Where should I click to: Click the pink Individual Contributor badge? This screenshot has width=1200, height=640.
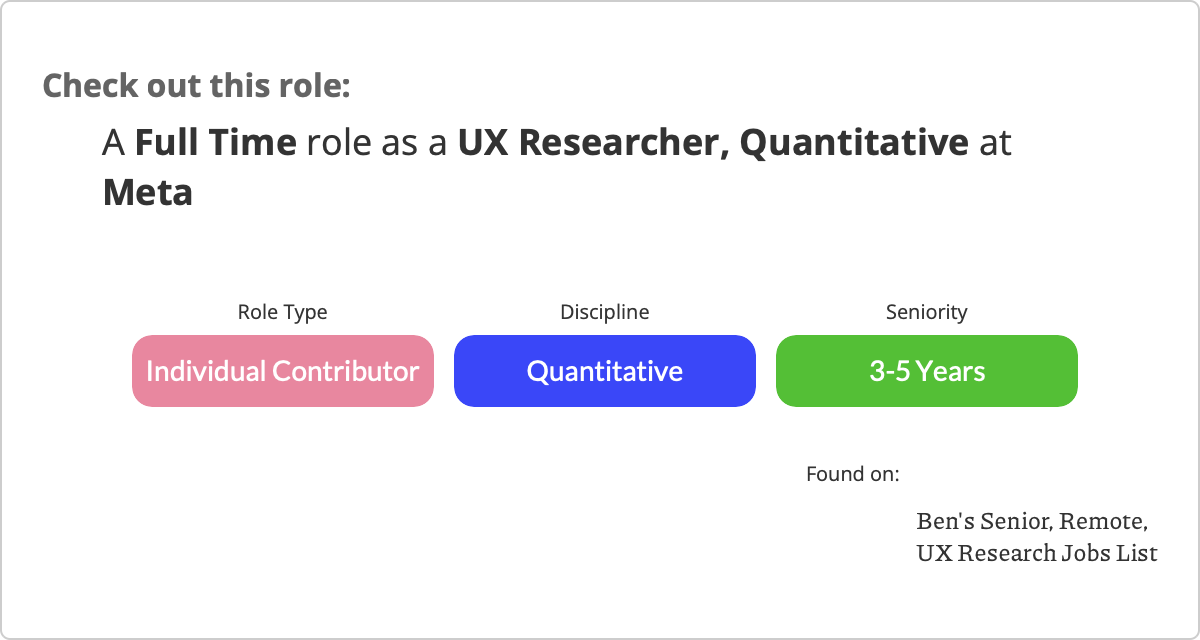(x=283, y=371)
